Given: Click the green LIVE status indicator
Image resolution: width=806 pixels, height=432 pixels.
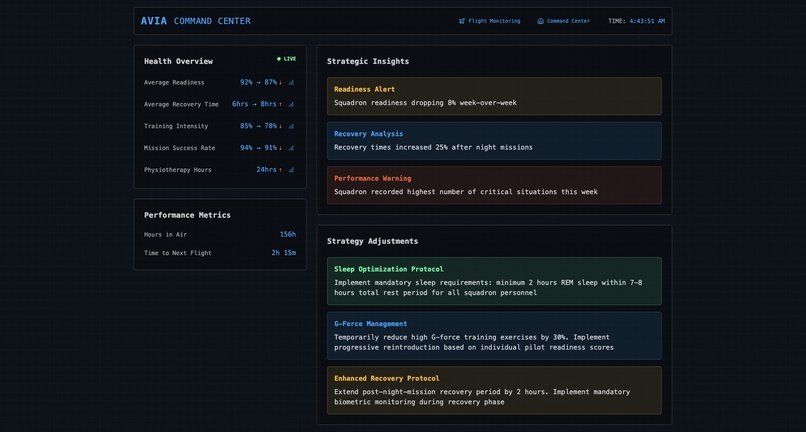Looking at the screenshot, I should (286, 59).
